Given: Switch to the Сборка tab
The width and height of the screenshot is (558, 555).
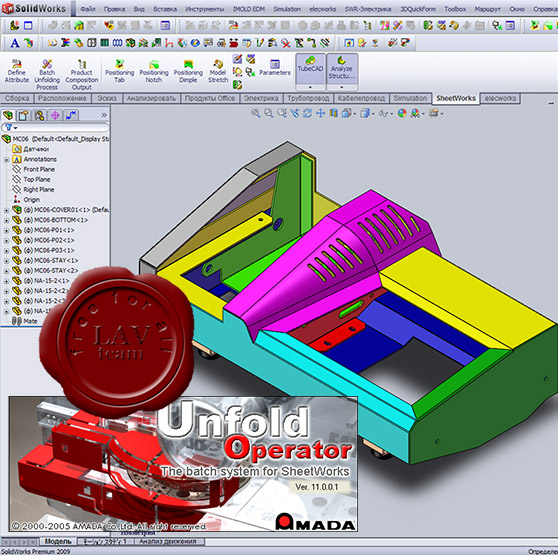Looking at the screenshot, I should pos(17,98).
